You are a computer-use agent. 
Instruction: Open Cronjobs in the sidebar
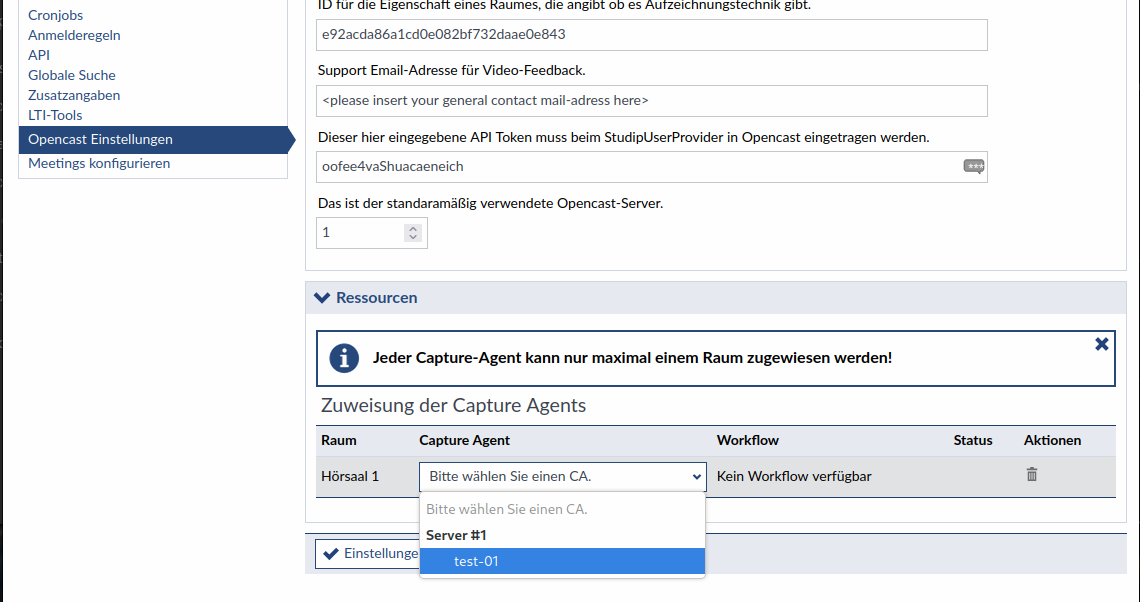click(x=56, y=15)
